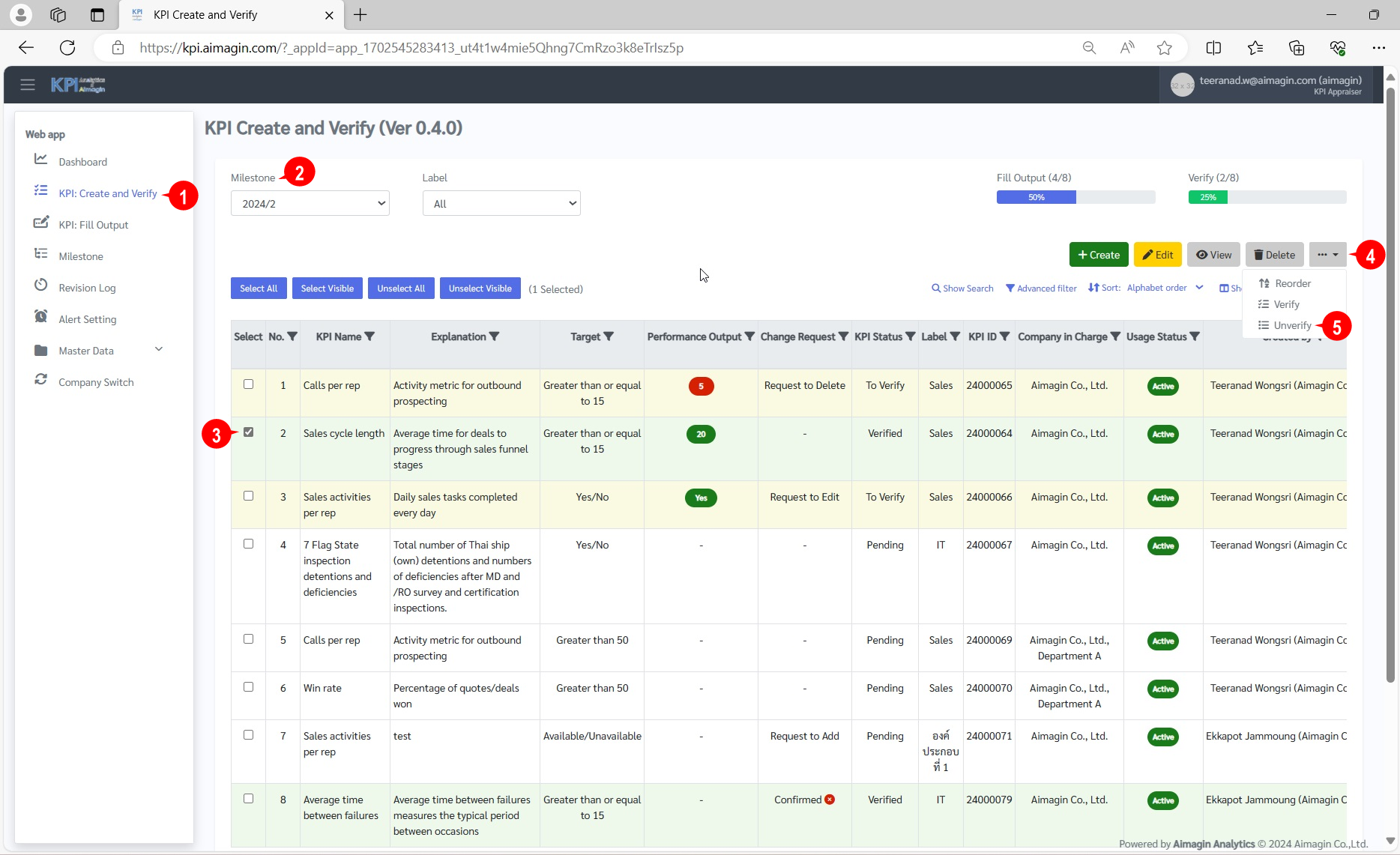Switch companies via Company Switch
The width and height of the screenshot is (1400, 855).
96,381
